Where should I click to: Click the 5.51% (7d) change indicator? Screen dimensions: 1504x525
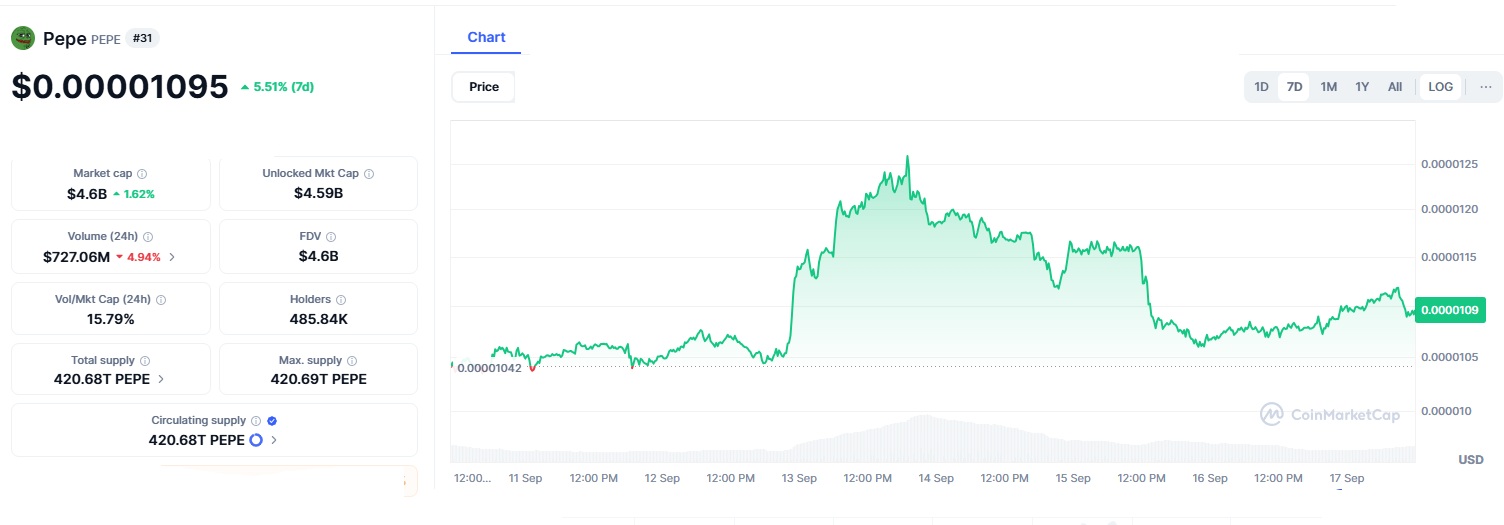tap(277, 87)
